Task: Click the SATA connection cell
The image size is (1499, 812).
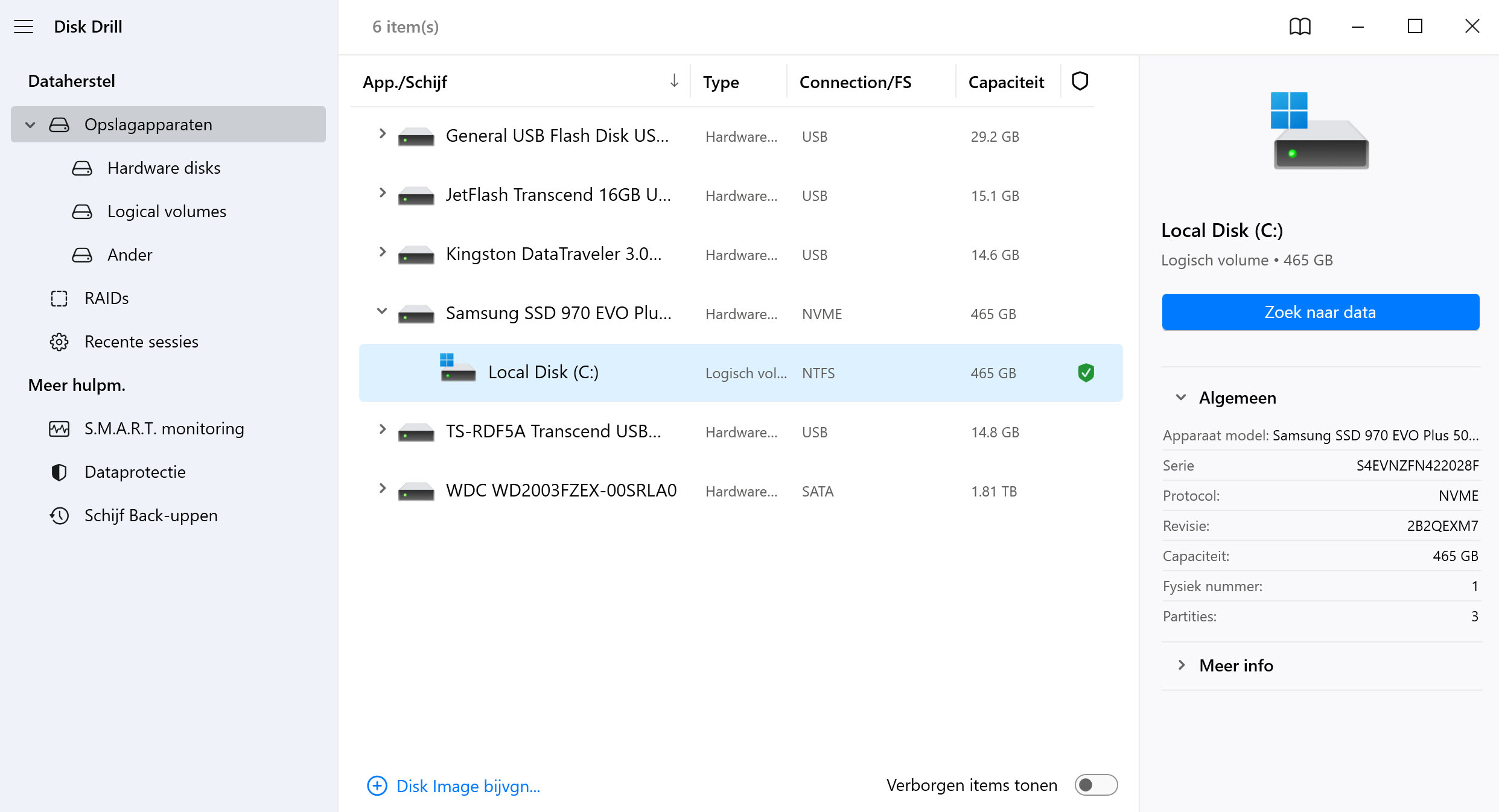Action: (x=818, y=492)
